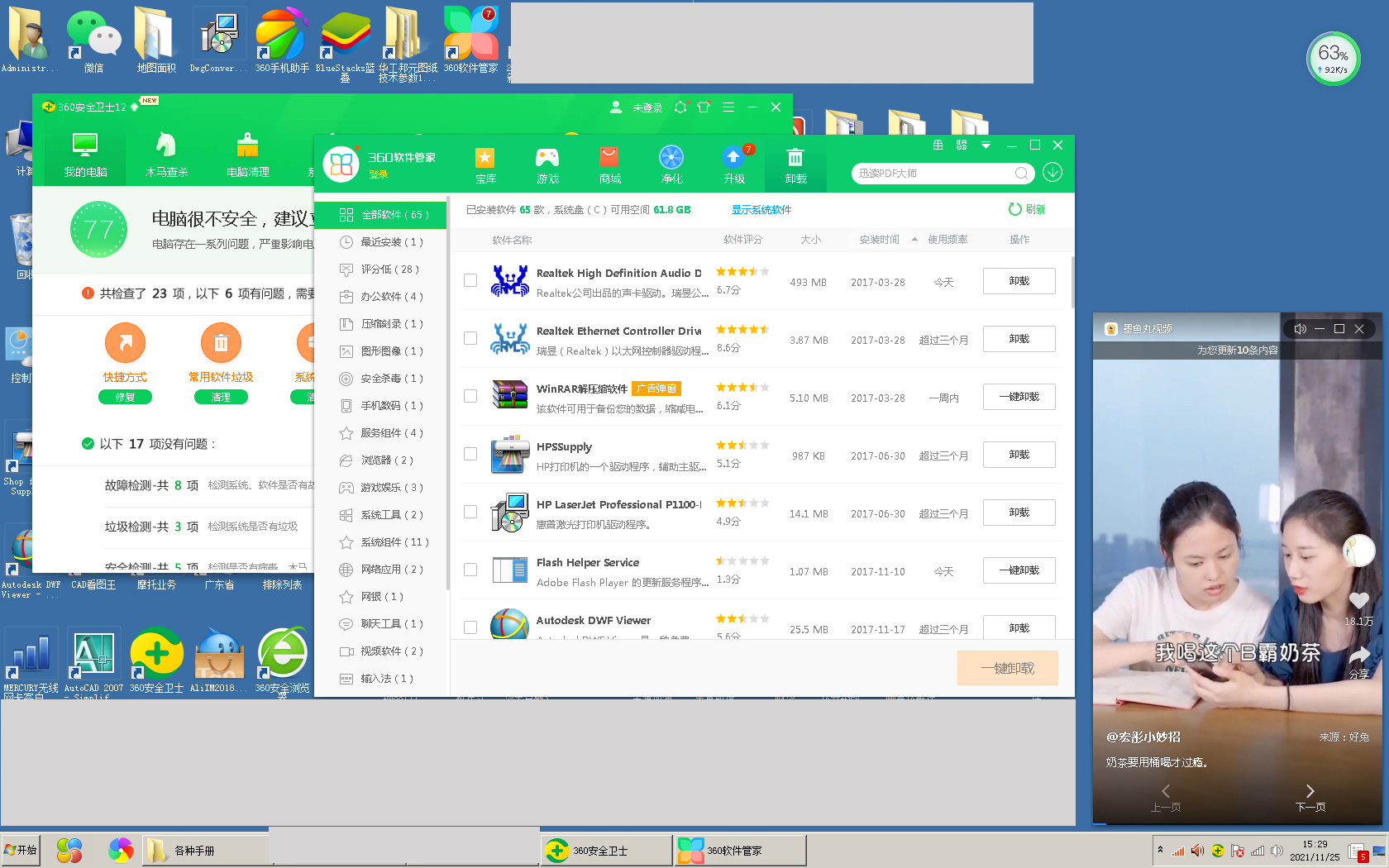
Task: Switch to 360安全卫士 taskbar button
Action: click(607, 850)
